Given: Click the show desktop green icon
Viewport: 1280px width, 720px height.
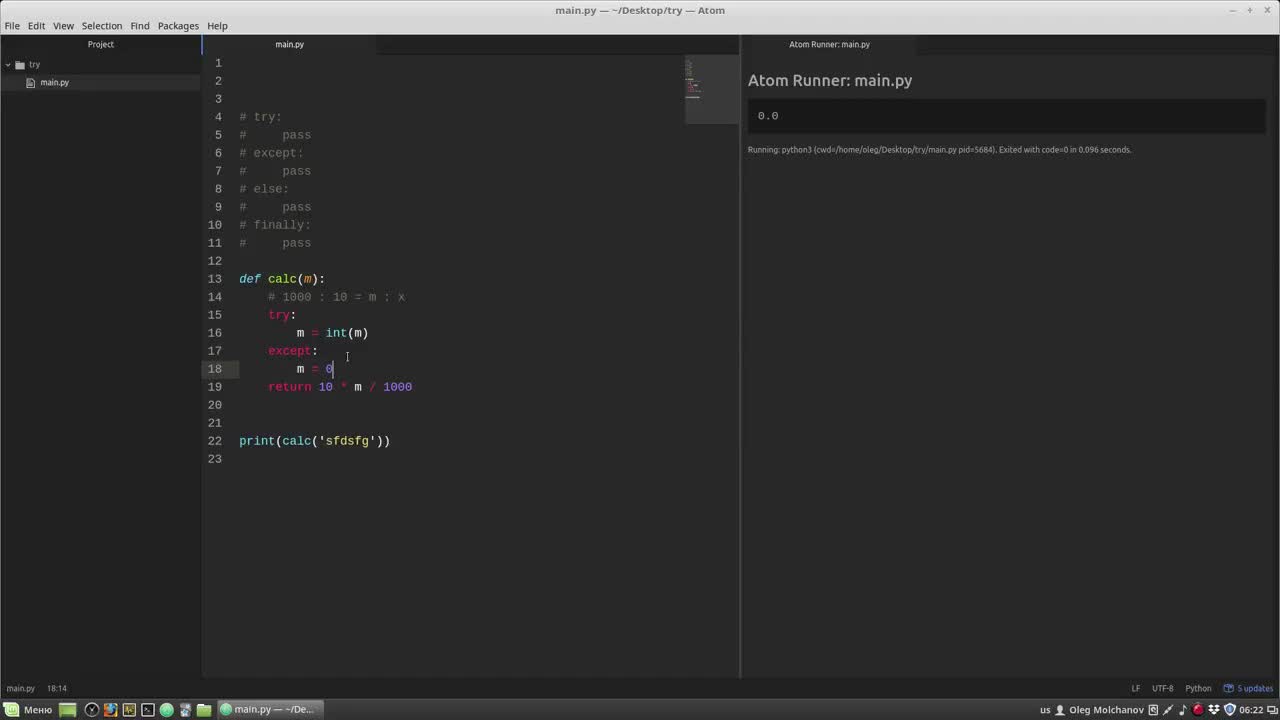Looking at the screenshot, I should [x=67, y=710].
